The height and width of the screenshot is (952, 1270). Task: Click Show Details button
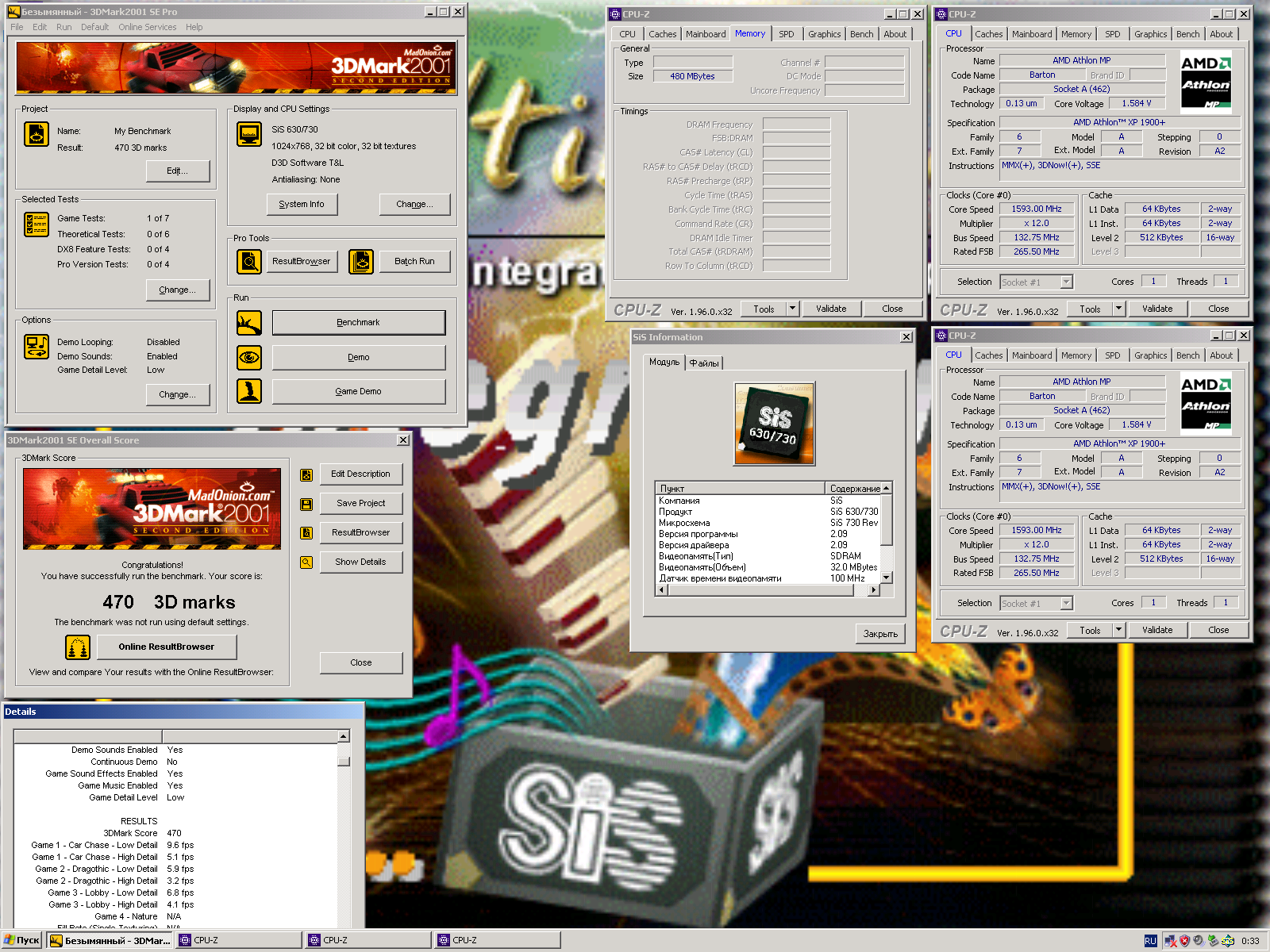360,562
